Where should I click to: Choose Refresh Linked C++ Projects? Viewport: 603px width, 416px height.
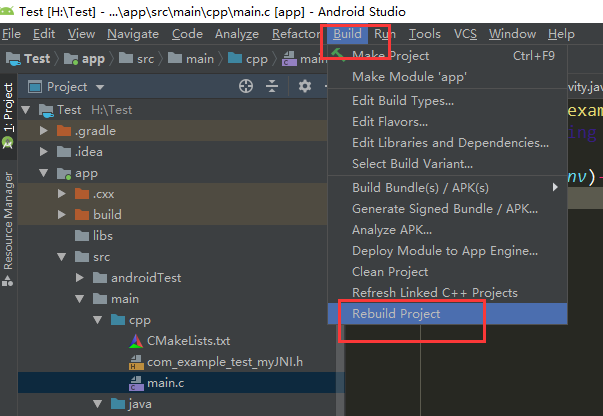click(447, 293)
